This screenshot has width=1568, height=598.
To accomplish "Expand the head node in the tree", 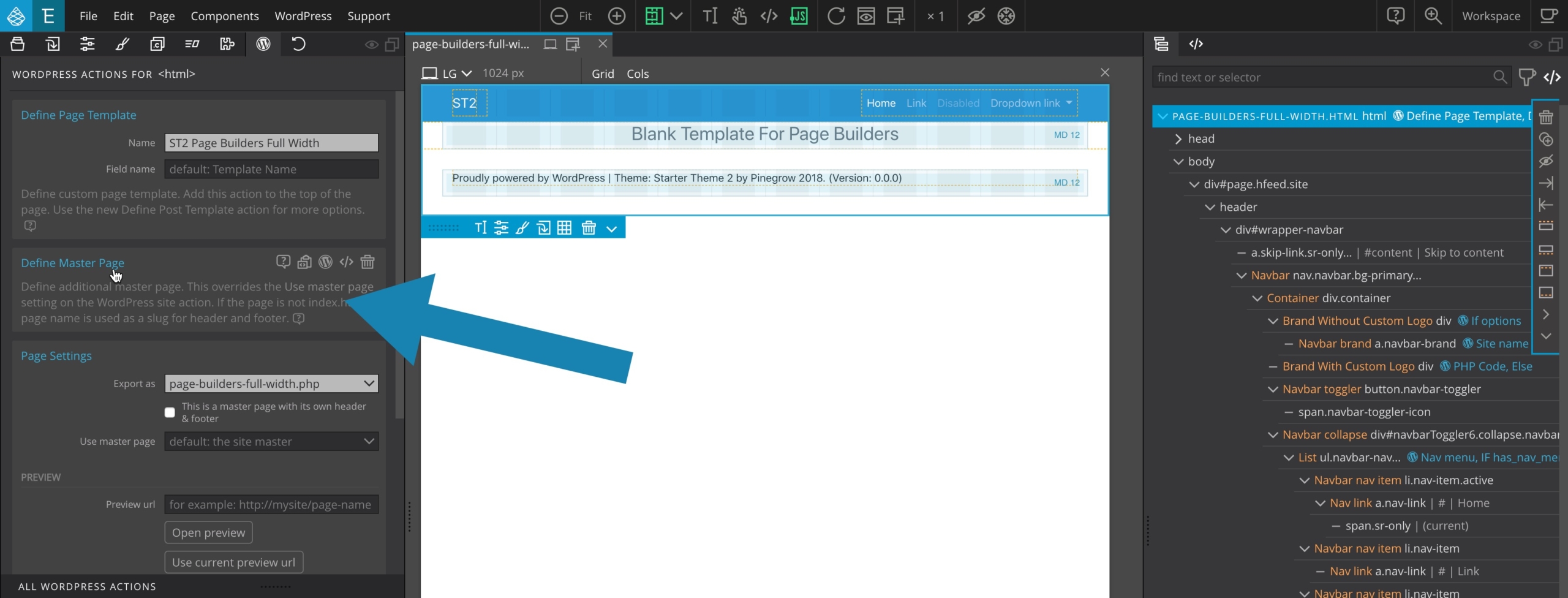I will (x=1178, y=139).
